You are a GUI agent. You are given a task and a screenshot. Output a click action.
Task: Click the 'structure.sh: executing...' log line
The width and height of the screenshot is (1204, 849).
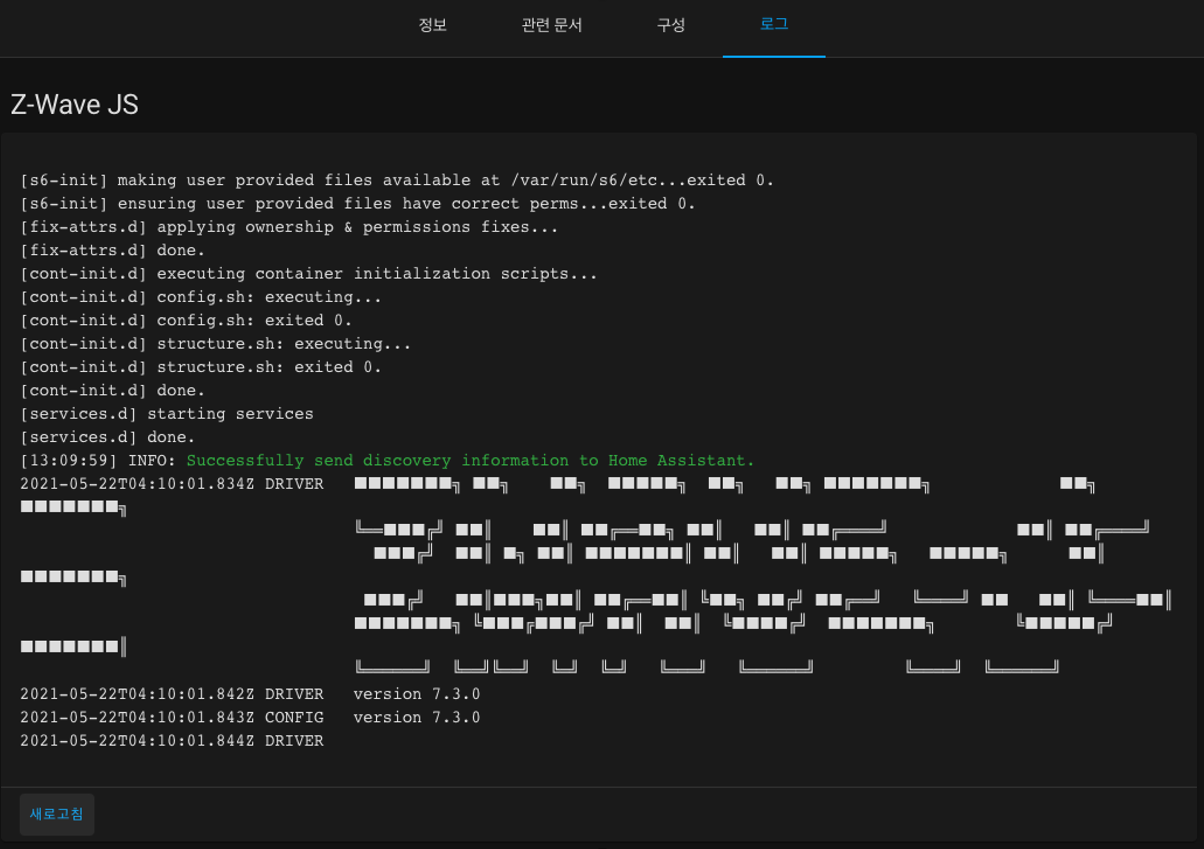click(216, 344)
